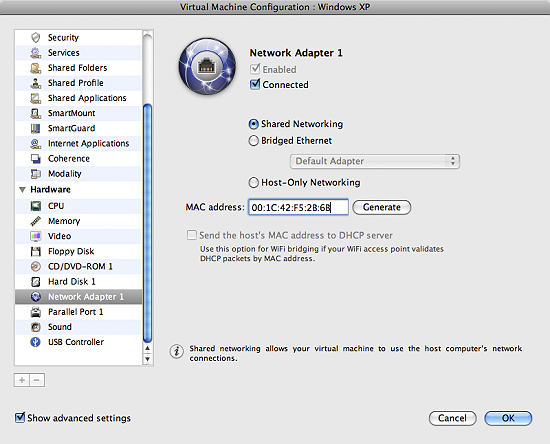The width and height of the screenshot is (550, 444).
Task: Select the Host-Only Networking radio button
Action: tap(253, 182)
